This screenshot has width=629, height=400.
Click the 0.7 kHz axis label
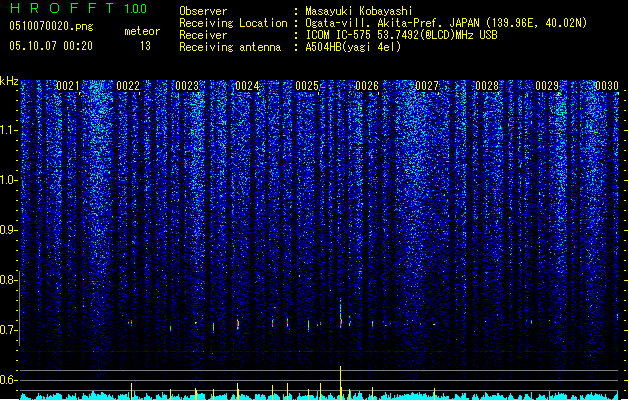(8, 330)
